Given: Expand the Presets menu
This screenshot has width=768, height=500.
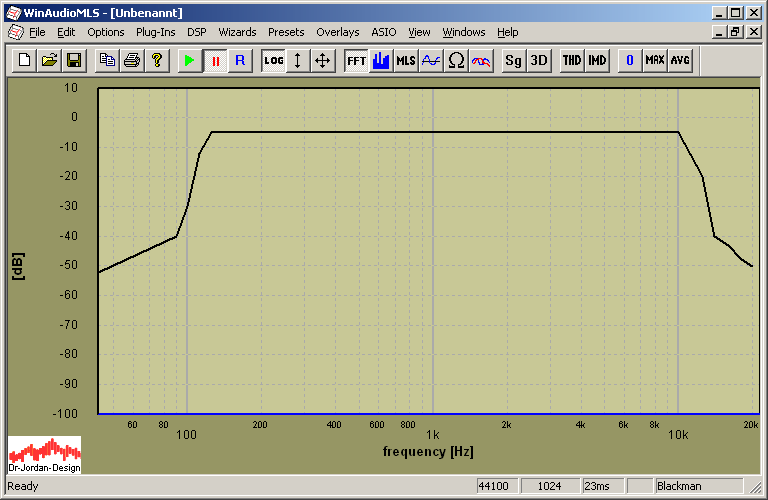Looking at the screenshot, I should coord(286,32).
